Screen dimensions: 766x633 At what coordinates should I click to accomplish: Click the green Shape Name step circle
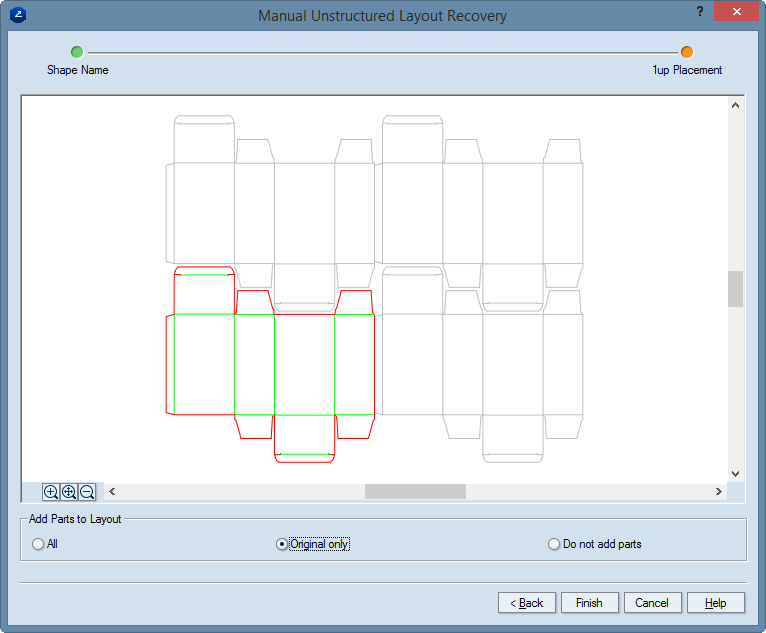pos(77,52)
